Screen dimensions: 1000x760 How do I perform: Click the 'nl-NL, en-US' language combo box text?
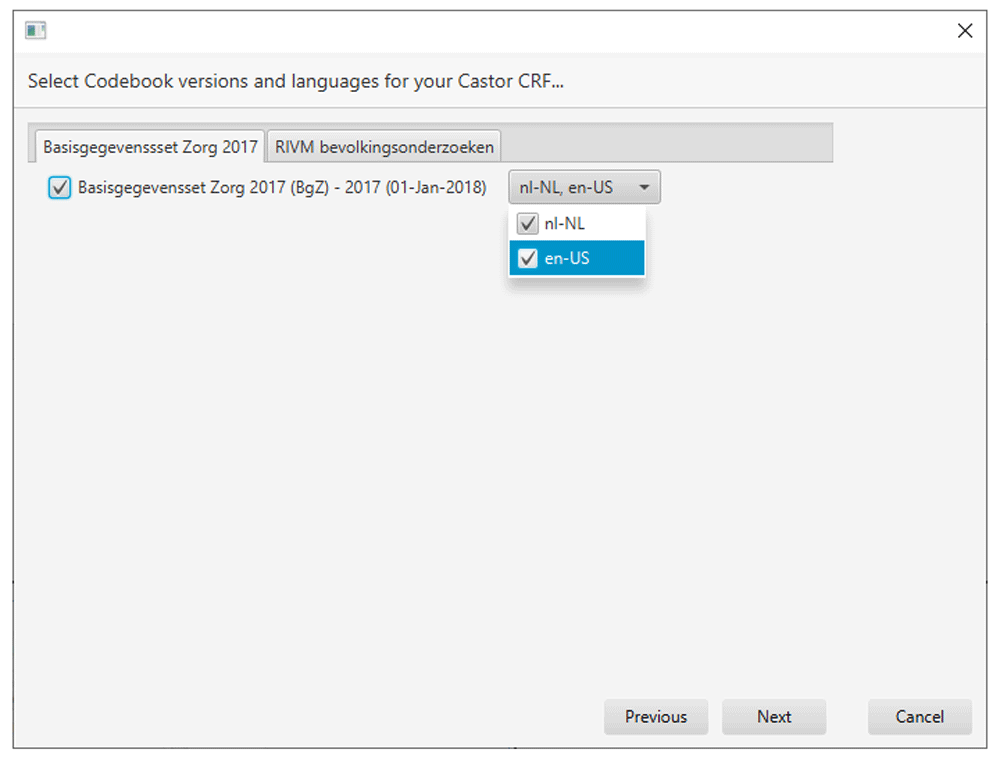[566, 187]
